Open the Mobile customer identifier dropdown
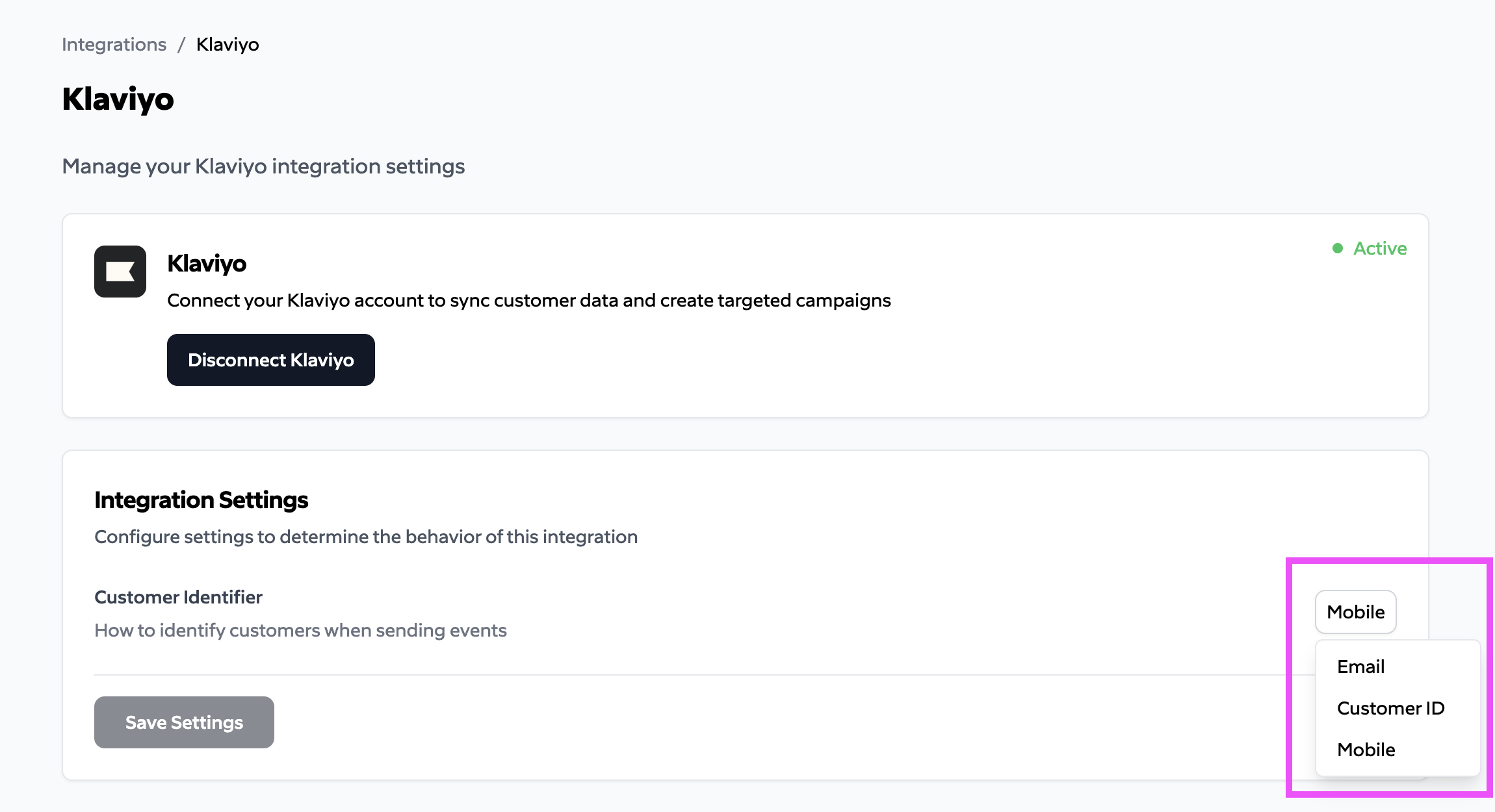Screen dimensions: 1495x812 coord(1355,612)
